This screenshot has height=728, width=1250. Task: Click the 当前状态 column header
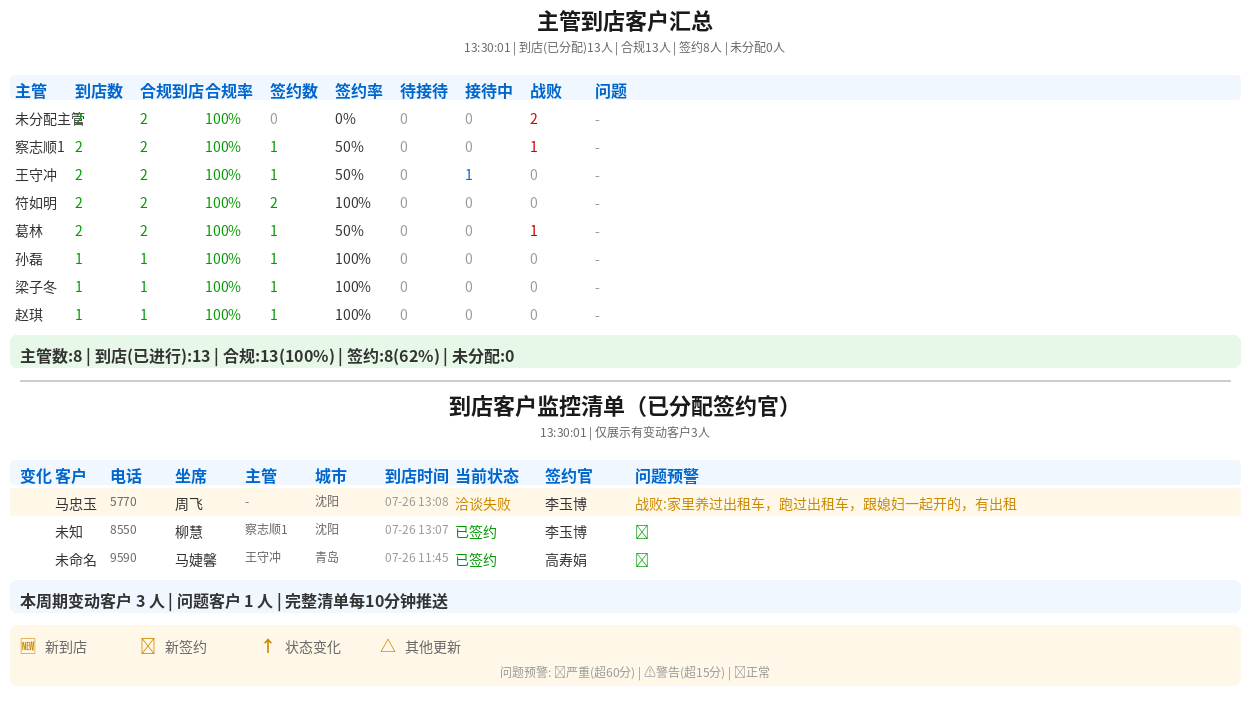[487, 476]
